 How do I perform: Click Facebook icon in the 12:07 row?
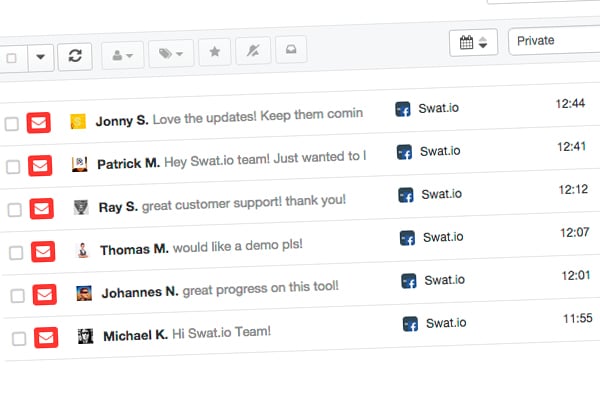tap(407, 238)
